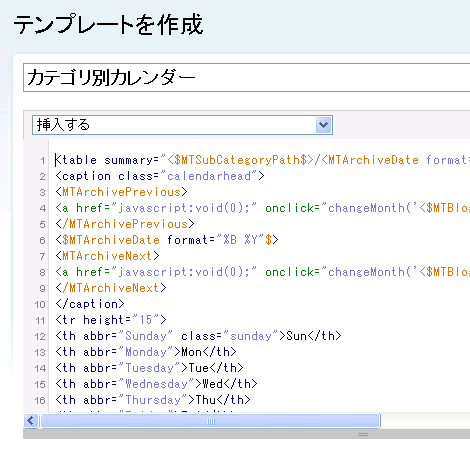Click line 3 opening MTArchivePrevious tag
The height and width of the screenshot is (454, 470).
121,192
